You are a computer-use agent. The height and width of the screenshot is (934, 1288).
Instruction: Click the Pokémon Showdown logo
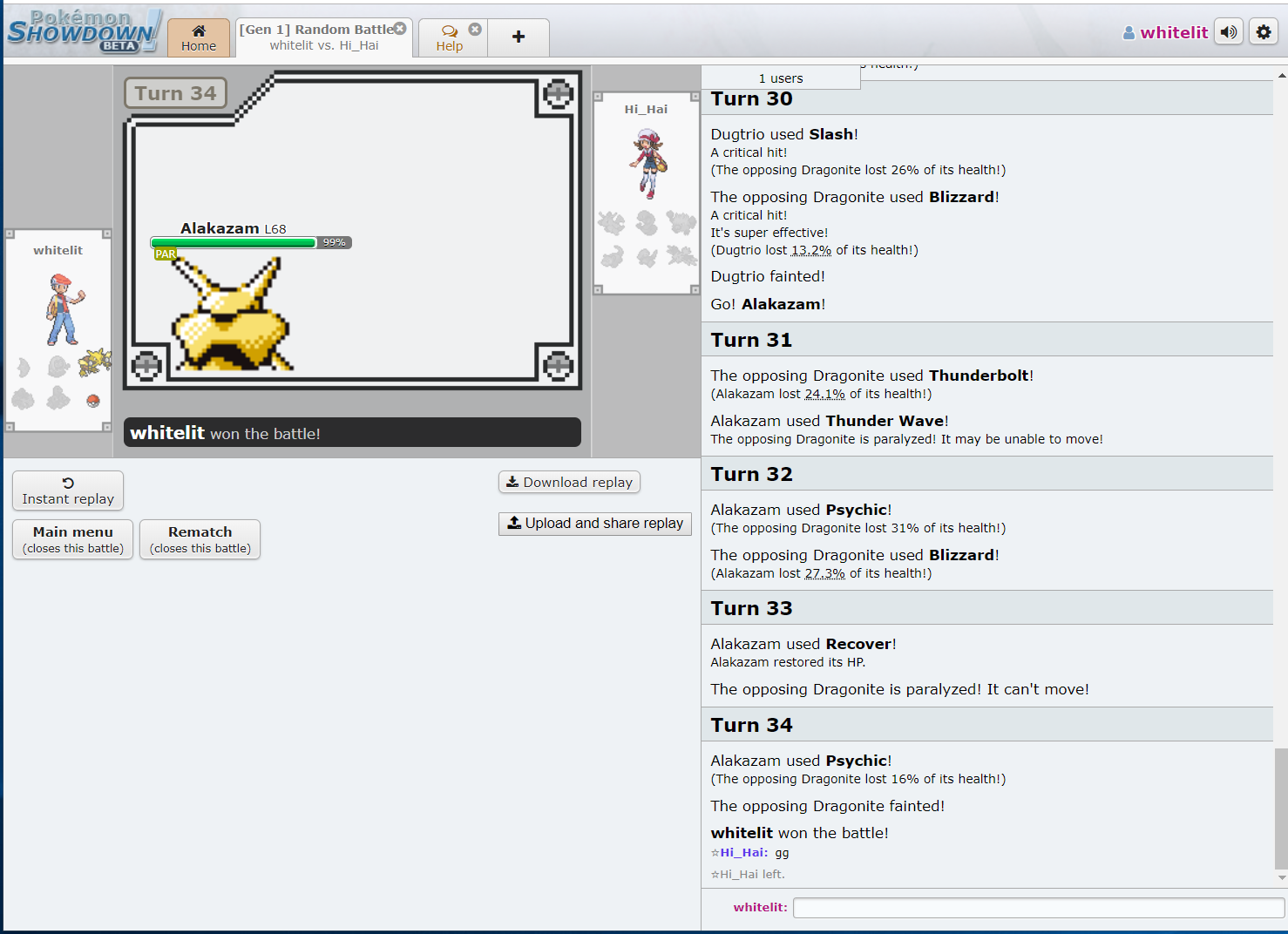tap(84, 30)
